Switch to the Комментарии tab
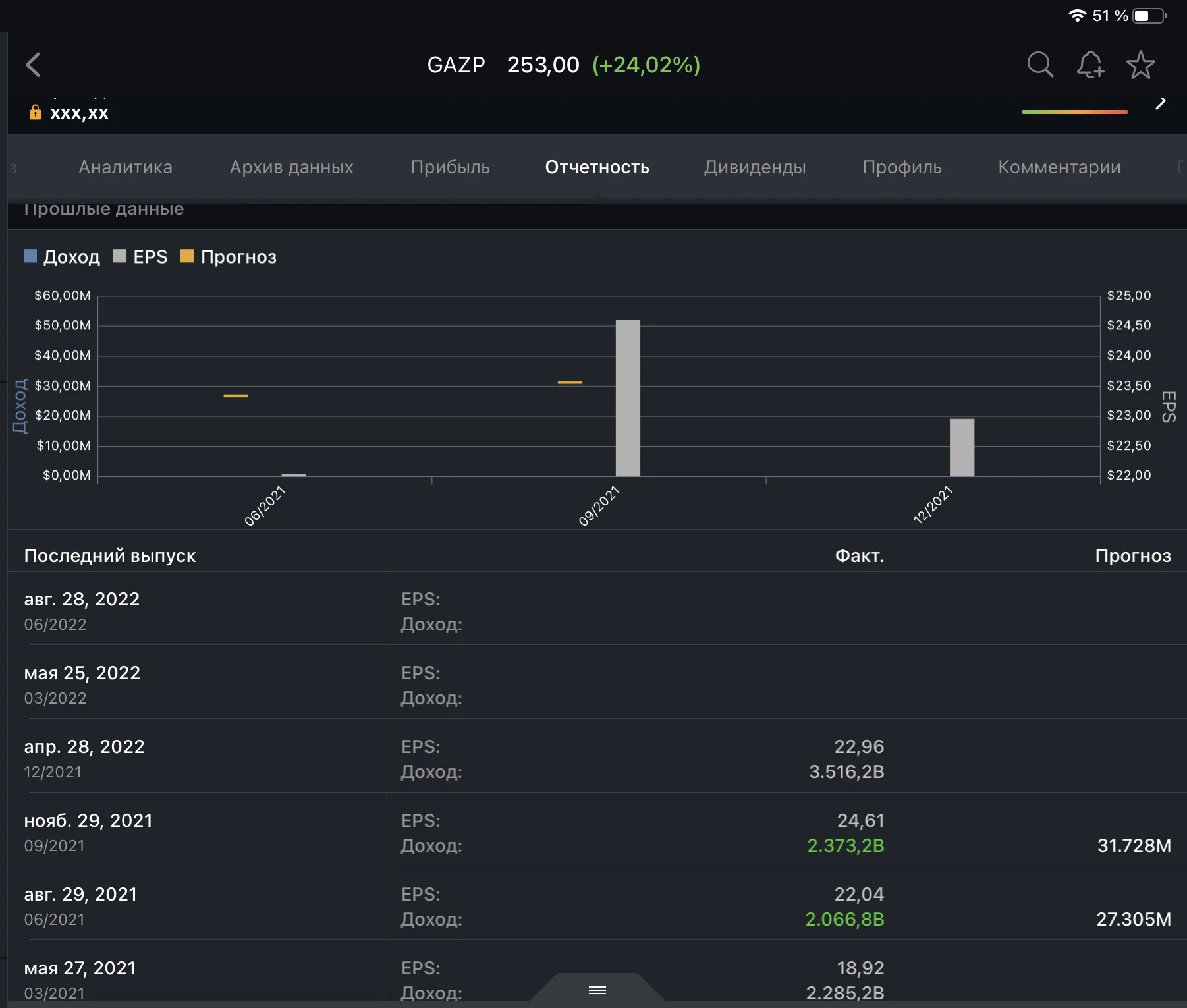 tap(1059, 167)
